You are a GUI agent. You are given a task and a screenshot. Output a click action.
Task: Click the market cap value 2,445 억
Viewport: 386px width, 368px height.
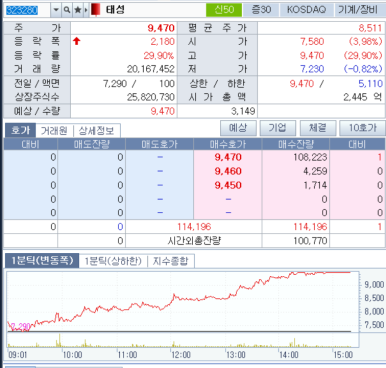pyautogui.click(x=363, y=97)
